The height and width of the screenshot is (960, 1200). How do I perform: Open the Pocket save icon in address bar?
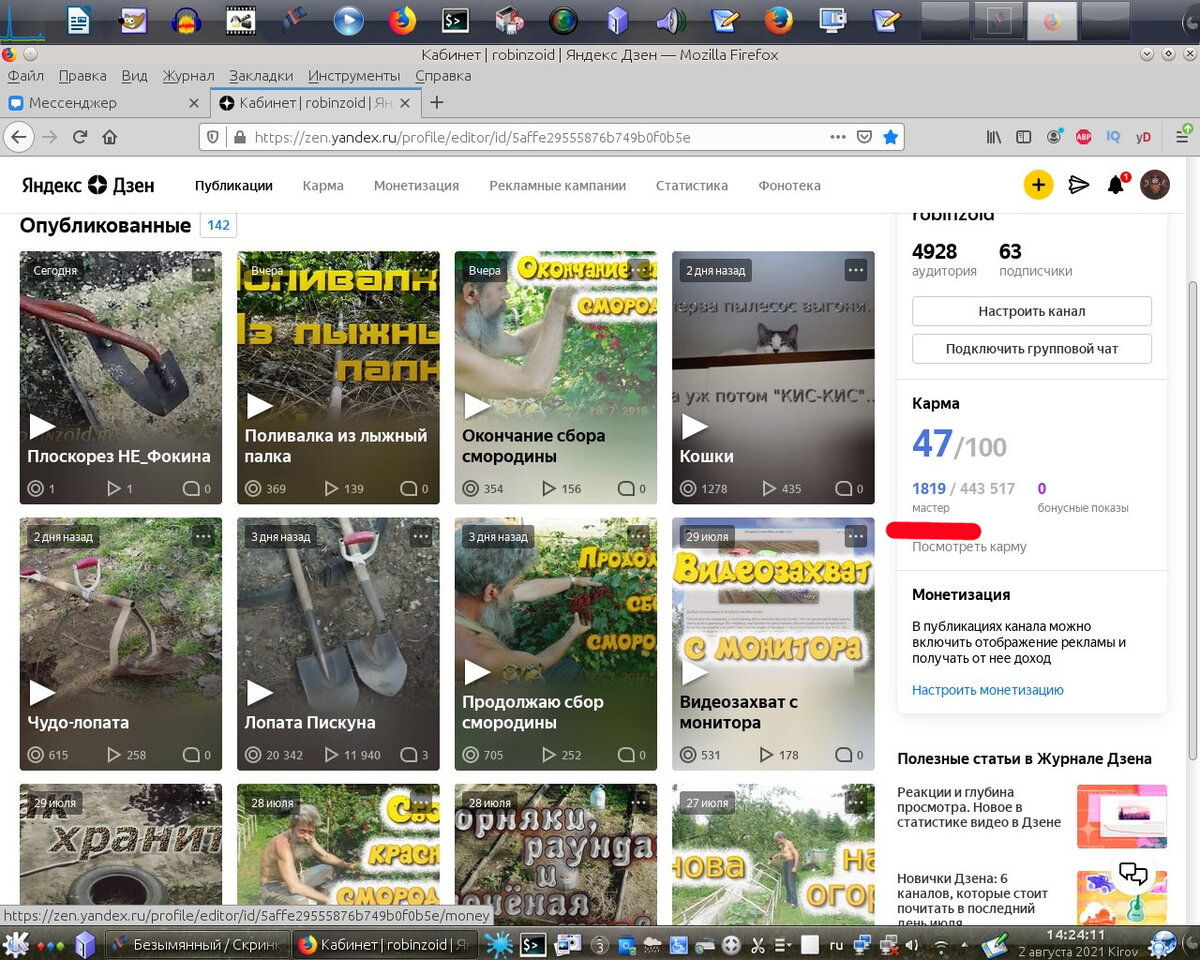(864, 137)
